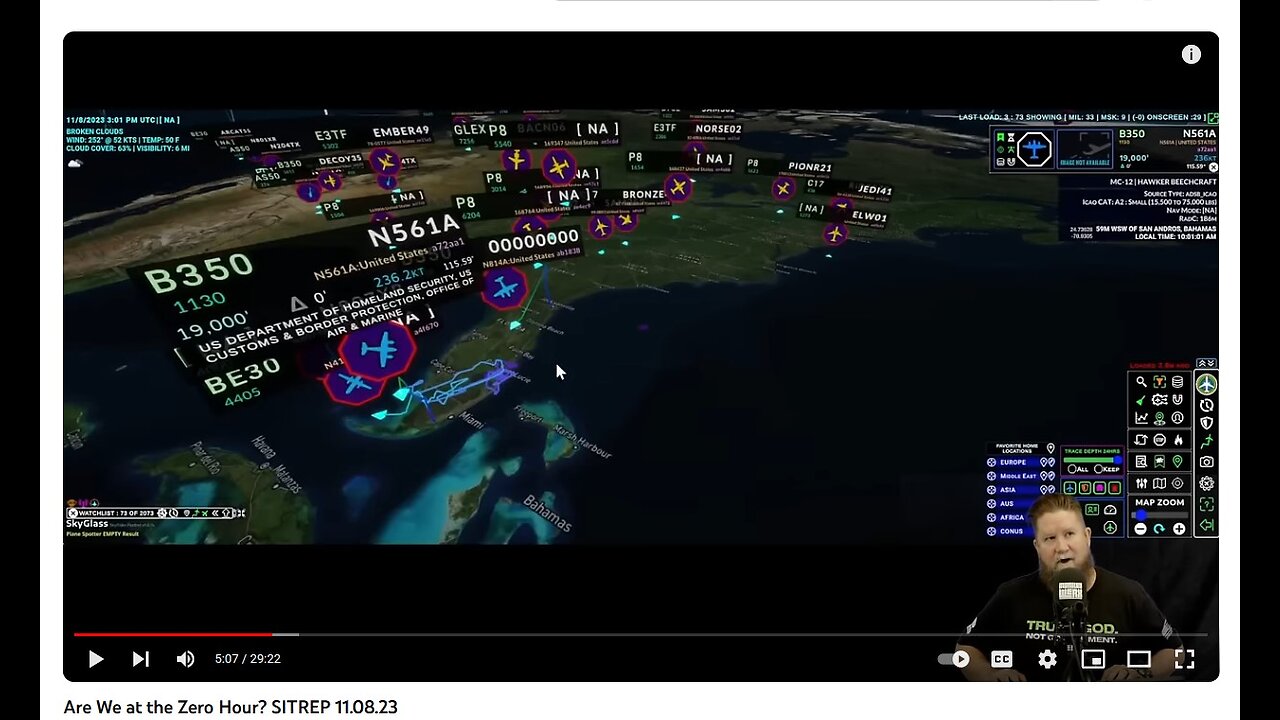Click the large N561A aircraft label
The height and width of the screenshot is (720, 1280).
tap(413, 232)
